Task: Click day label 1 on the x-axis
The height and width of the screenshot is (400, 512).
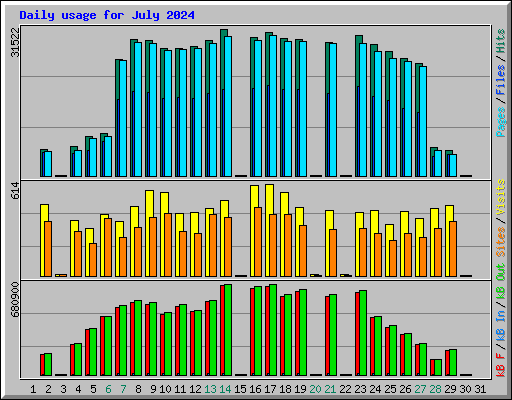Action: click(x=33, y=389)
